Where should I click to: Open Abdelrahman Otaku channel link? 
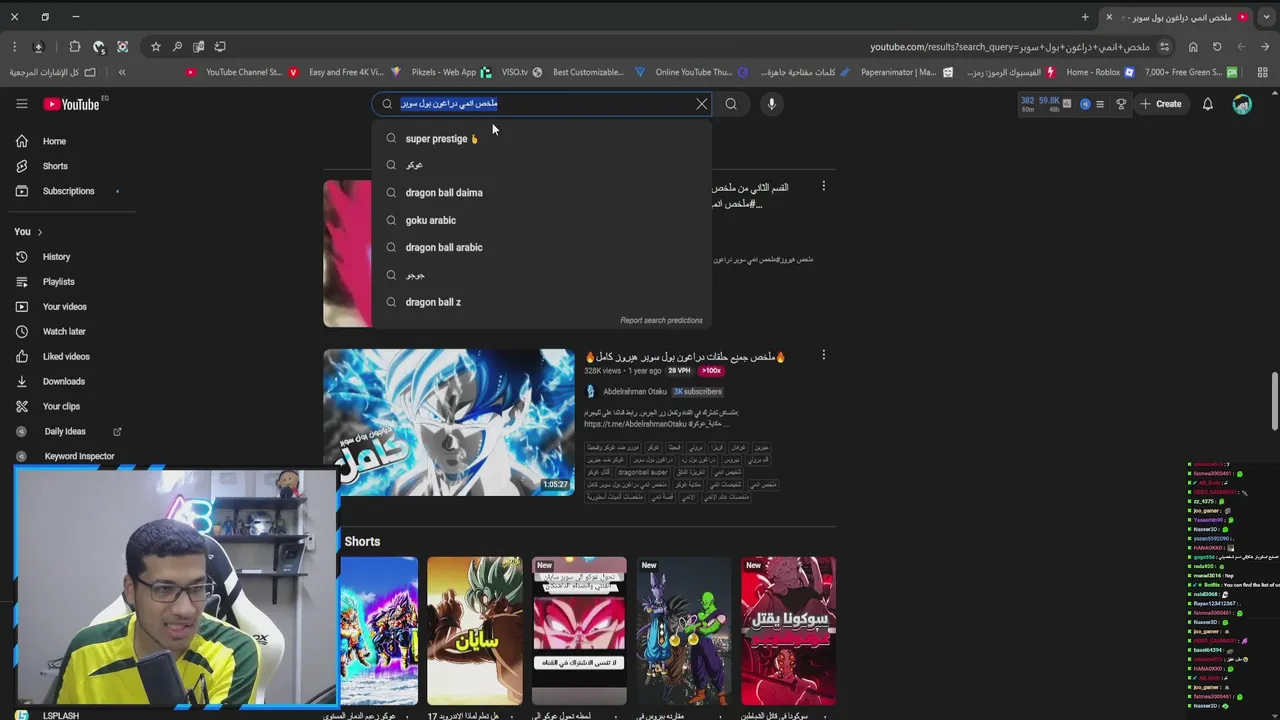pos(635,392)
